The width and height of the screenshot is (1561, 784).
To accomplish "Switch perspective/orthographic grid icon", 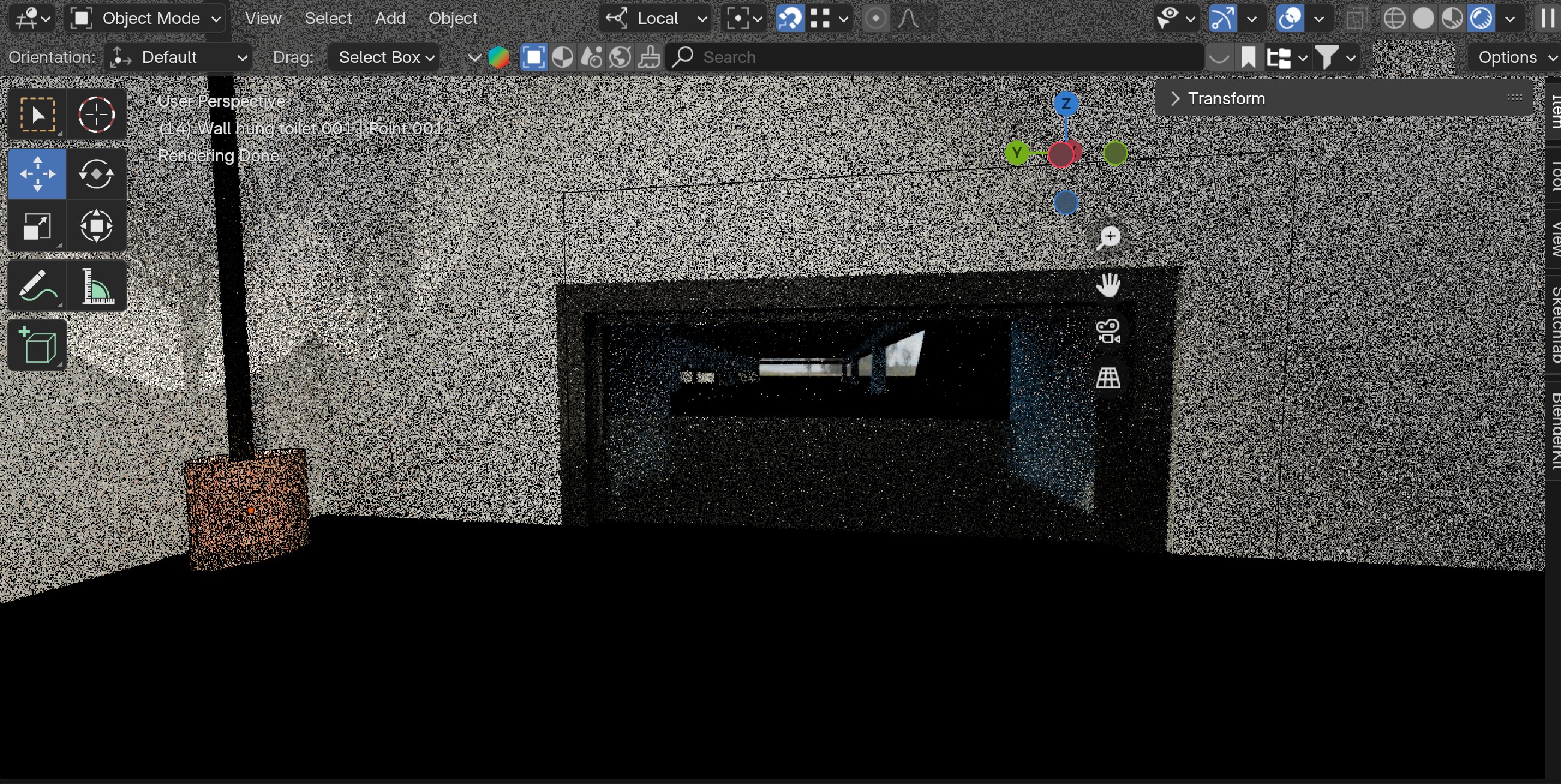I will pyautogui.click(x=1108, y=378).
